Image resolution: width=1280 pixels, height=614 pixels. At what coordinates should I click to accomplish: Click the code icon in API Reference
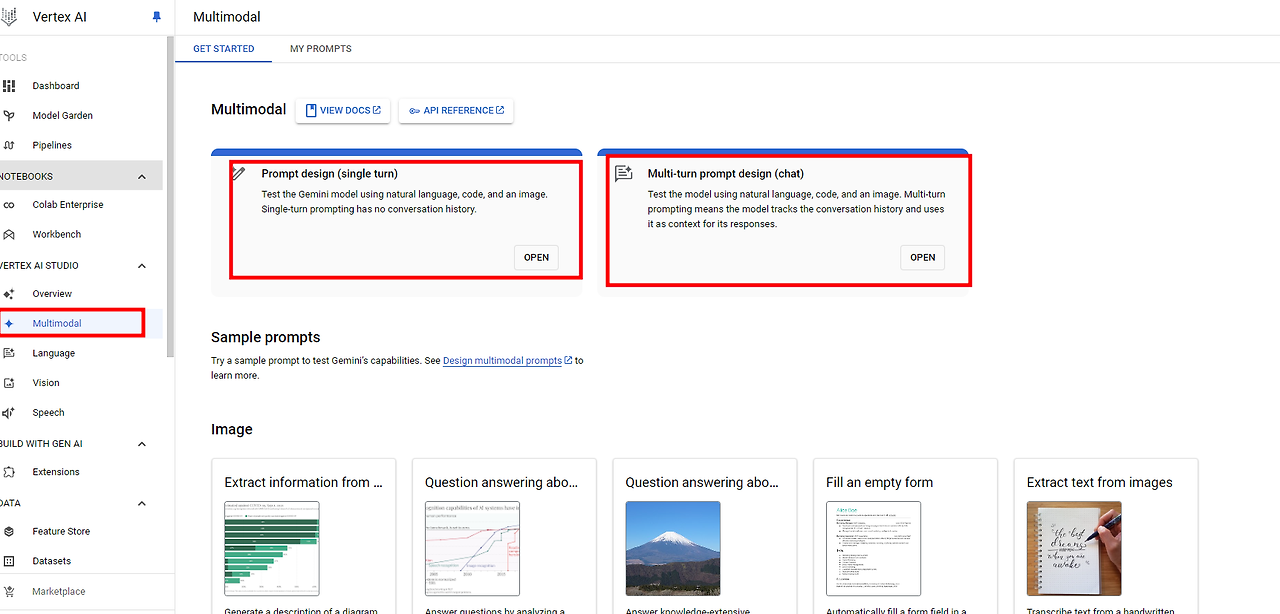click(415, 110)
